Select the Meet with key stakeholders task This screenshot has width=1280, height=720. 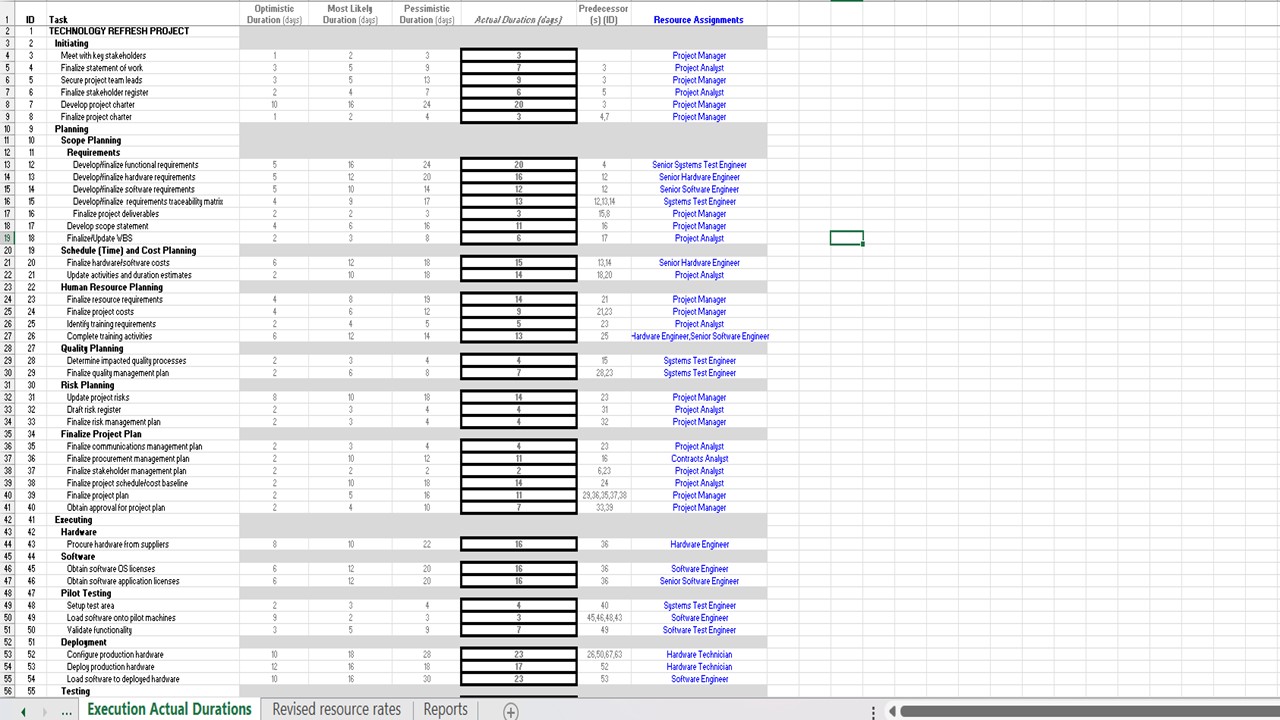pos(103,56)
